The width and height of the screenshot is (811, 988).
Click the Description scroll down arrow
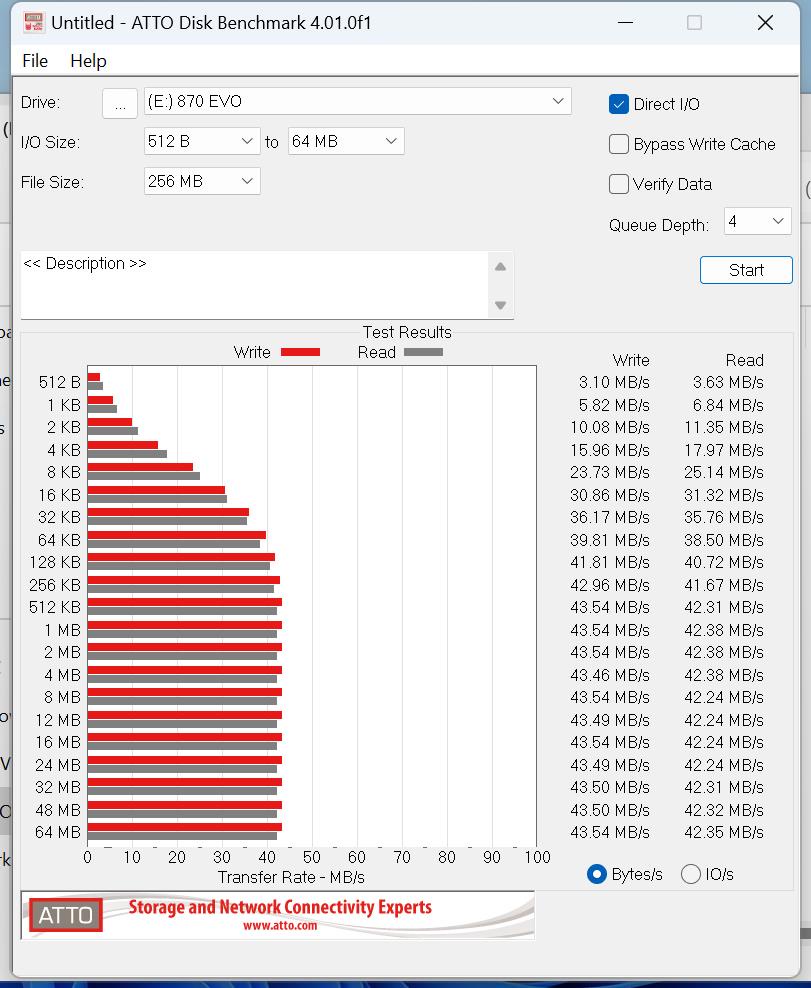[x=500, y=305]
